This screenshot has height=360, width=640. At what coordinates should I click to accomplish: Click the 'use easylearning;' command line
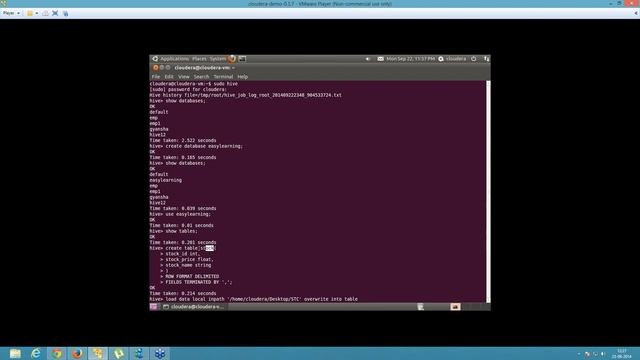tap(180, 214)
